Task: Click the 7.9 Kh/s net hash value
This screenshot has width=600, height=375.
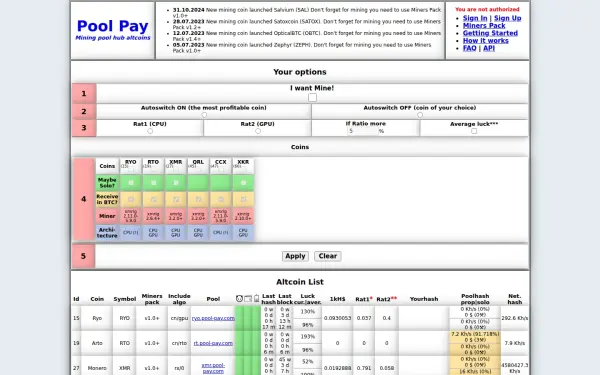Action: 515,343
